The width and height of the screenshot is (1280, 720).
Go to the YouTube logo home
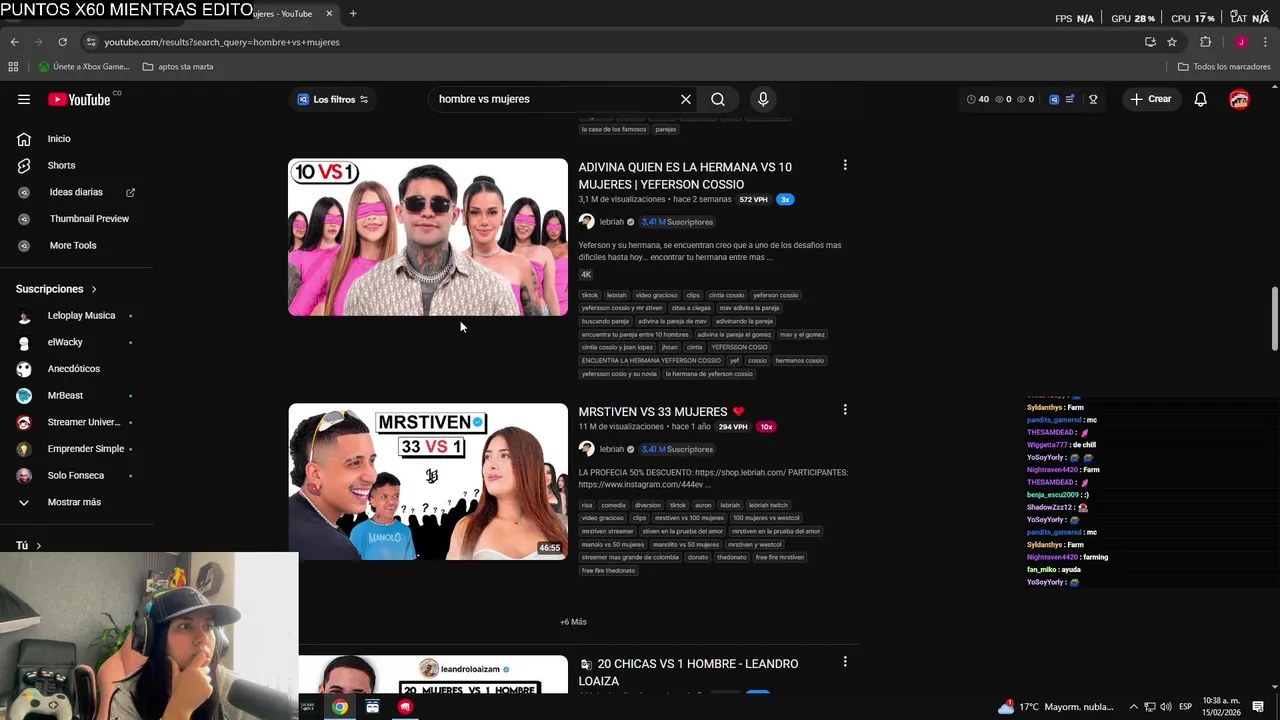[x=79, y=99]
